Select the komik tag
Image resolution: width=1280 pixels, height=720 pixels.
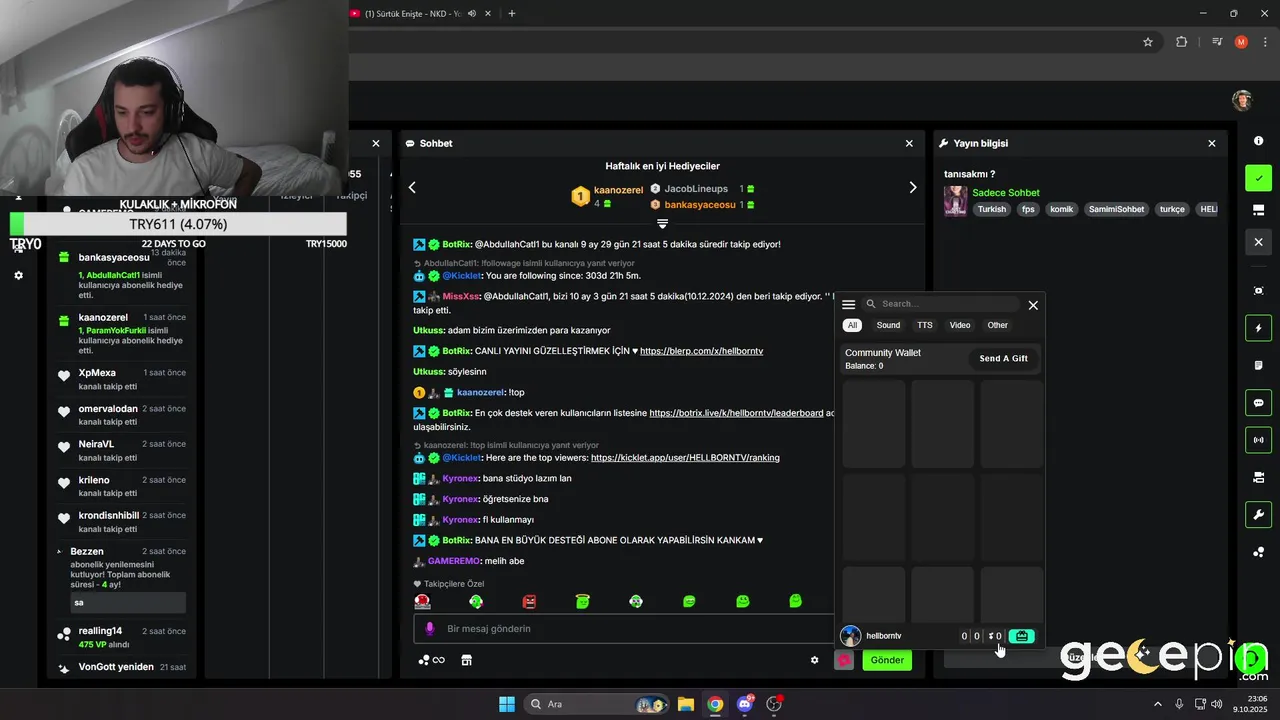tap(1062, 210)
